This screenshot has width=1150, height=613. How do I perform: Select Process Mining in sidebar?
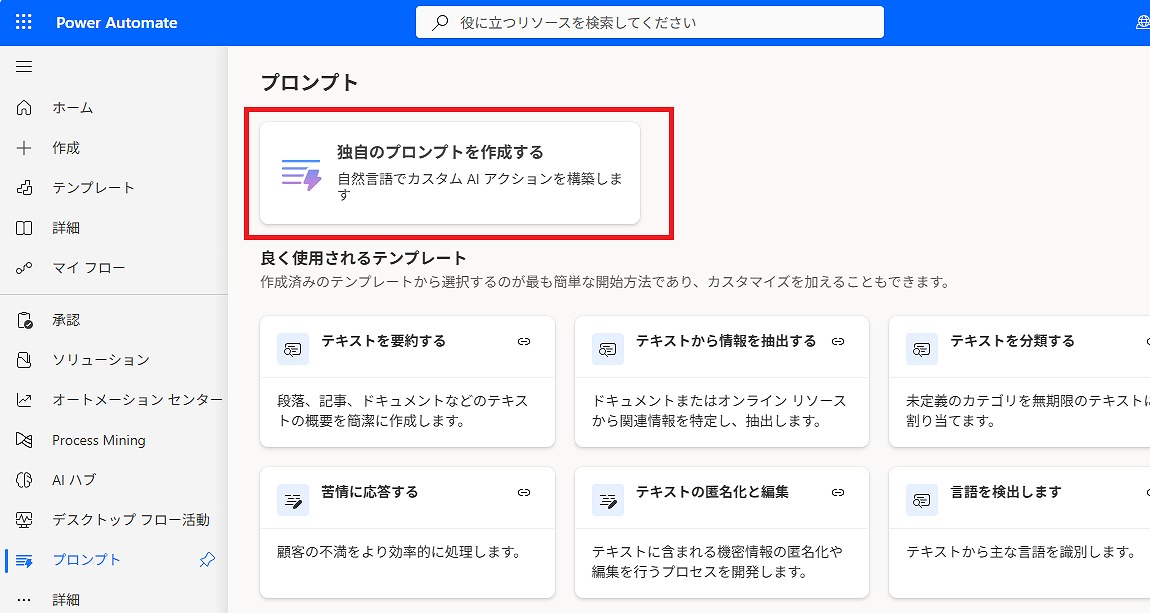pyautogui.click(x=98, y=440)
